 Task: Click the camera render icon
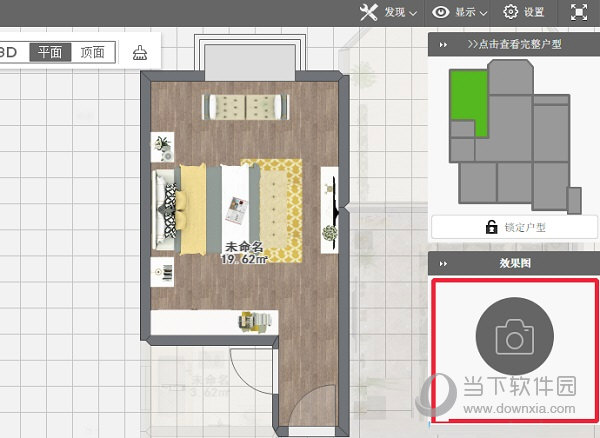pyautogui.click(x=514, y=337)
